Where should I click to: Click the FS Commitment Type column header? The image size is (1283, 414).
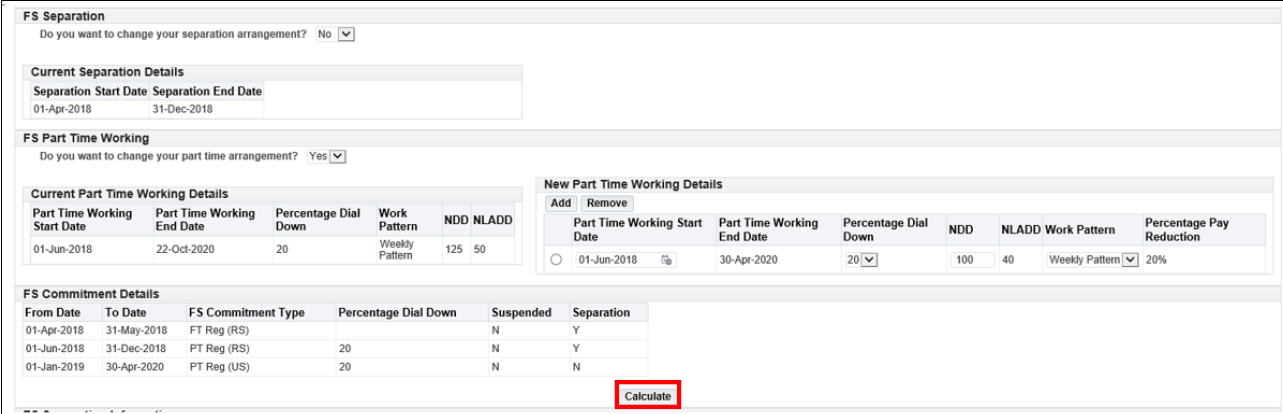[x=247, y=312]
